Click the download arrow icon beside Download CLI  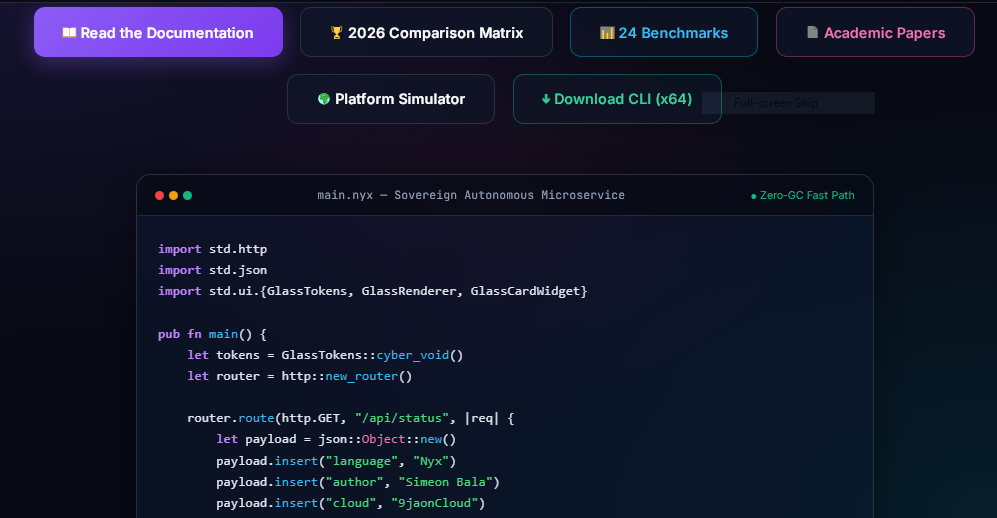[546, 99]
